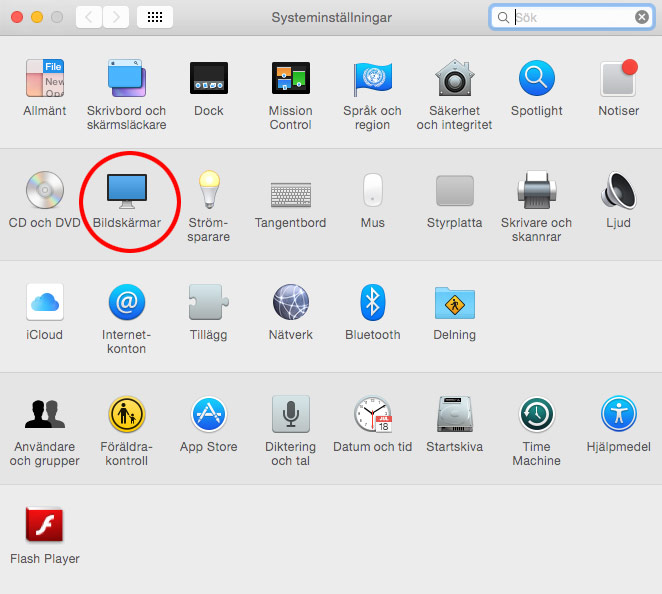Click the forward navigation arrow
The height and width of the screenshot is (594, 662).
tap(116, 17)
